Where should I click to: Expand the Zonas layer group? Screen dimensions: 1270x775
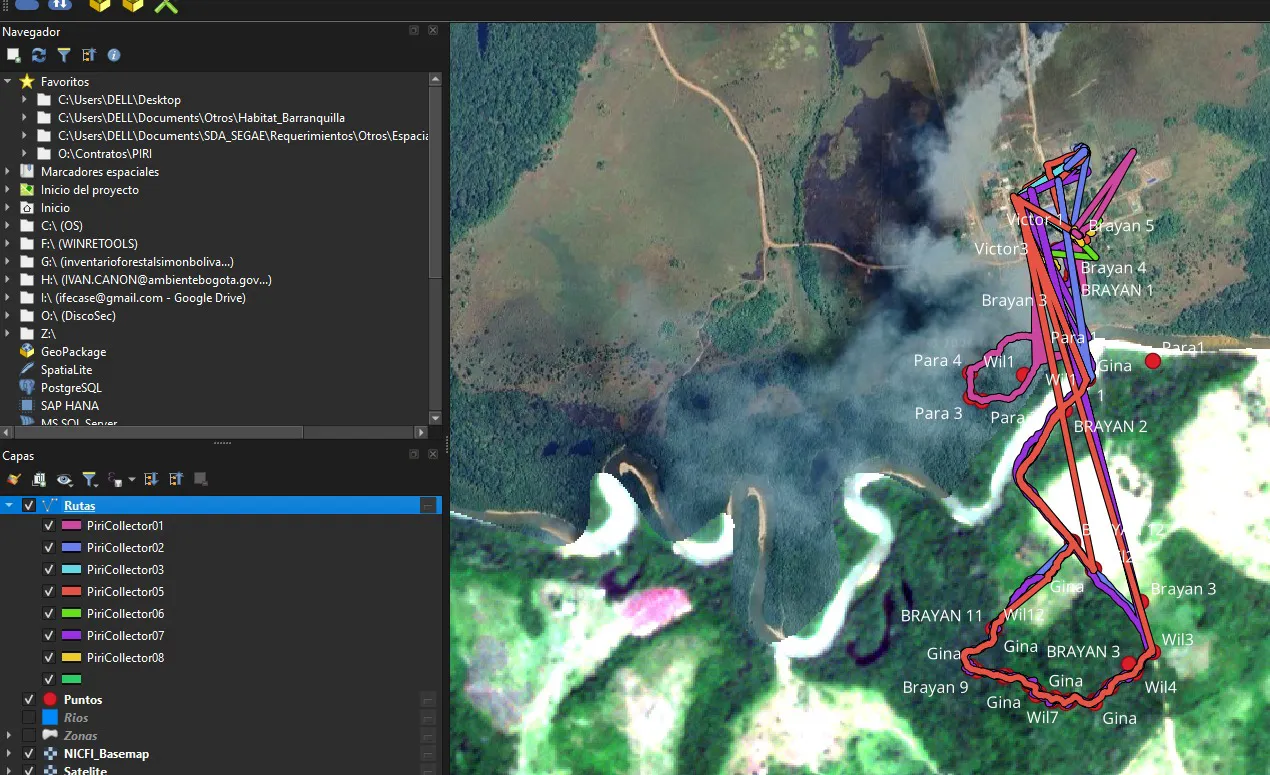[9, 736]
